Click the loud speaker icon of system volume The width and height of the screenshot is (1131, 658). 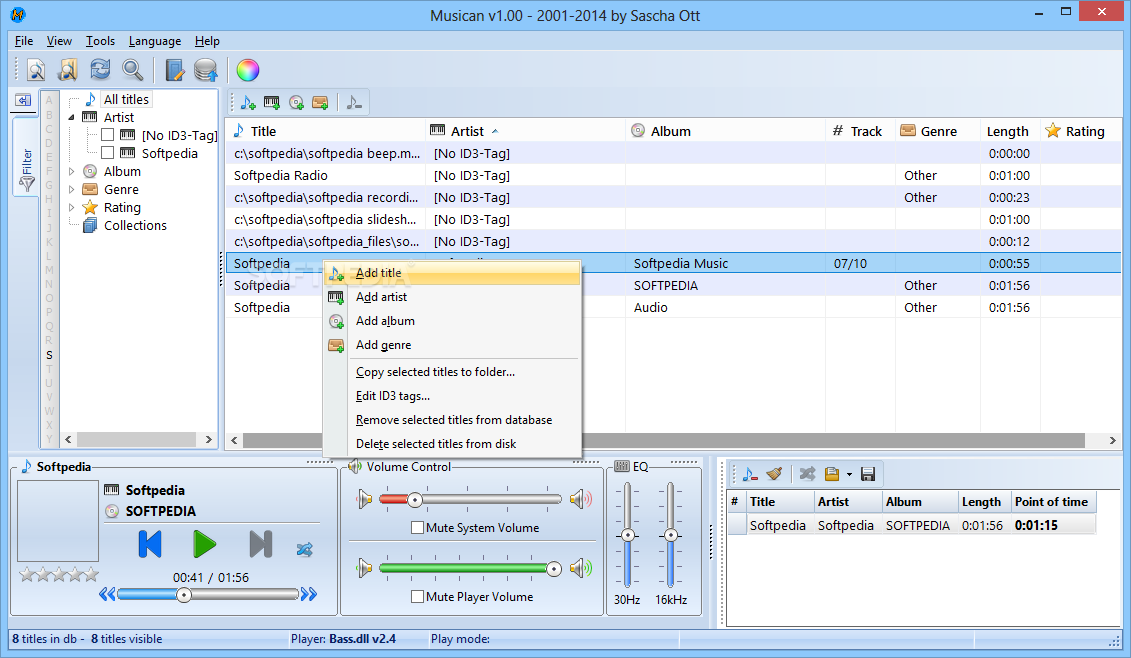(581, 499)
